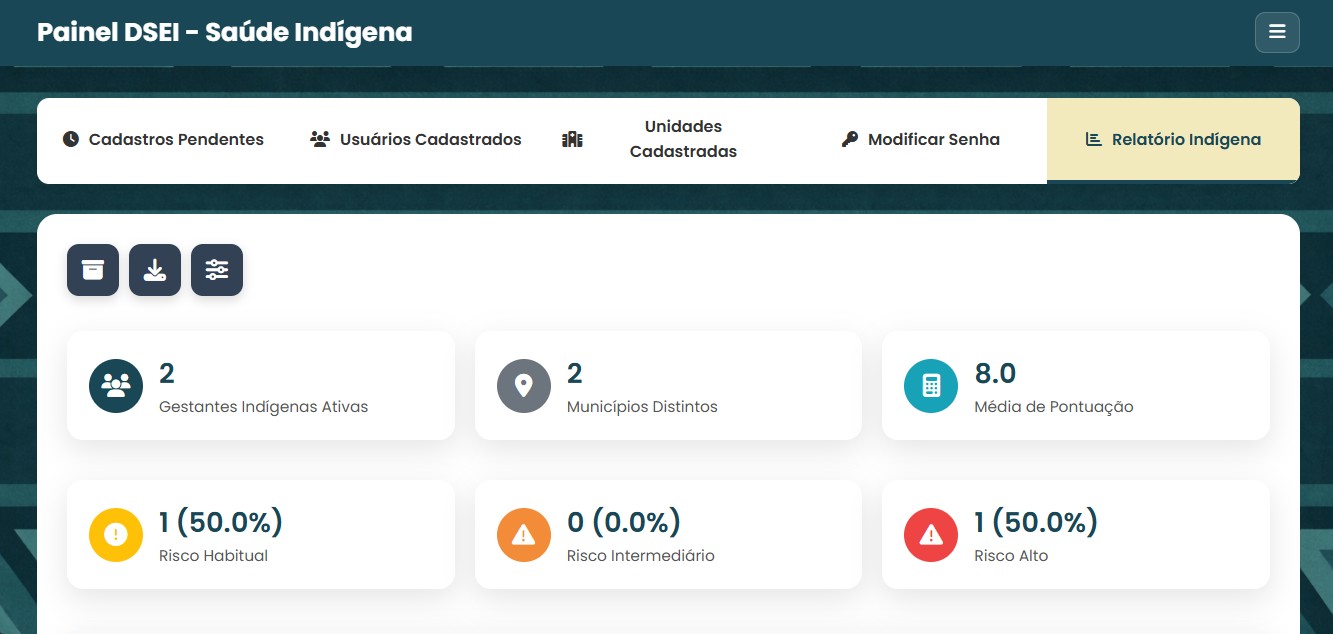Viewport: 1333px width, 634px height.
Task: Switch to the Cadastros Pendentes tab
Action: [163, 140]
